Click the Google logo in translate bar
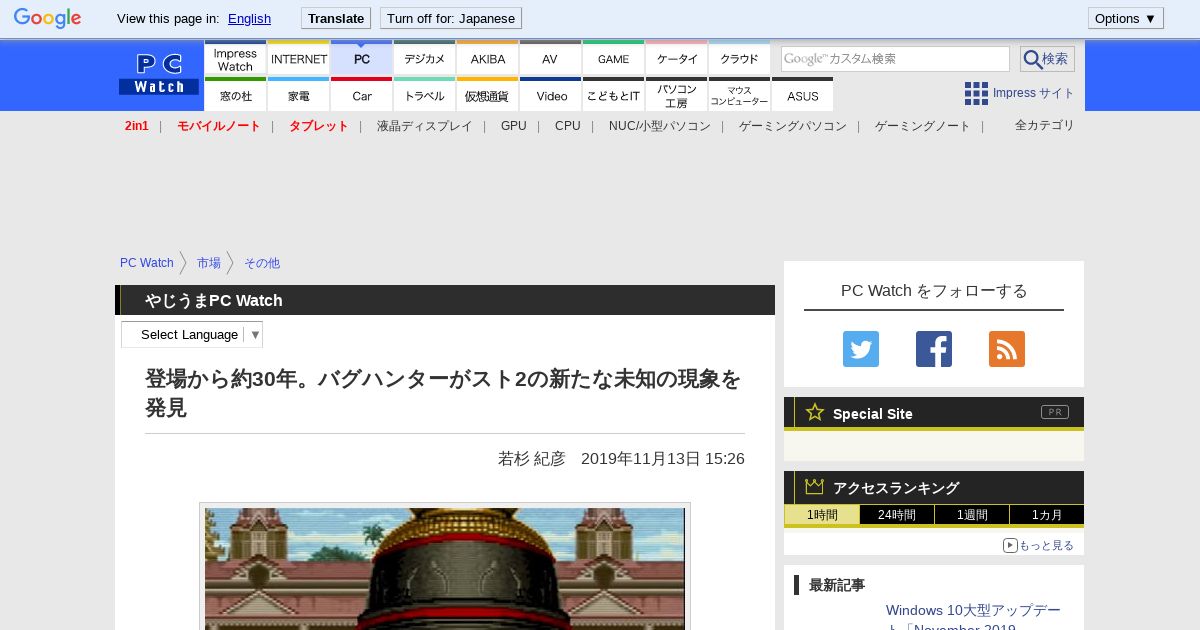This screenshot has width=1200, height=630. [x=47, y=18]
